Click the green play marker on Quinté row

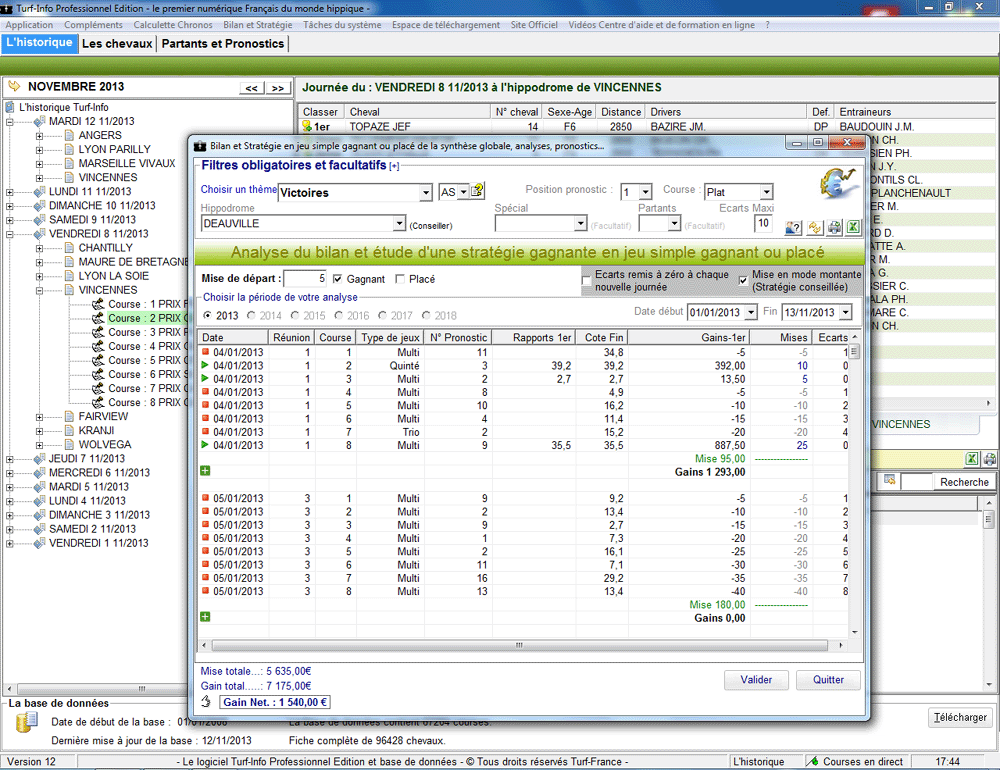(205, 366)
